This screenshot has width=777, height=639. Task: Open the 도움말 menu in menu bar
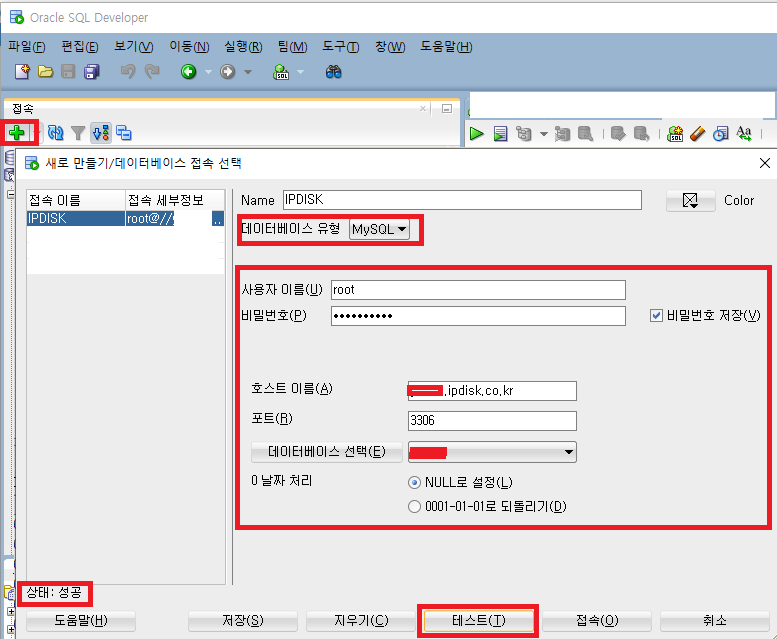click(x=446, y=47)
